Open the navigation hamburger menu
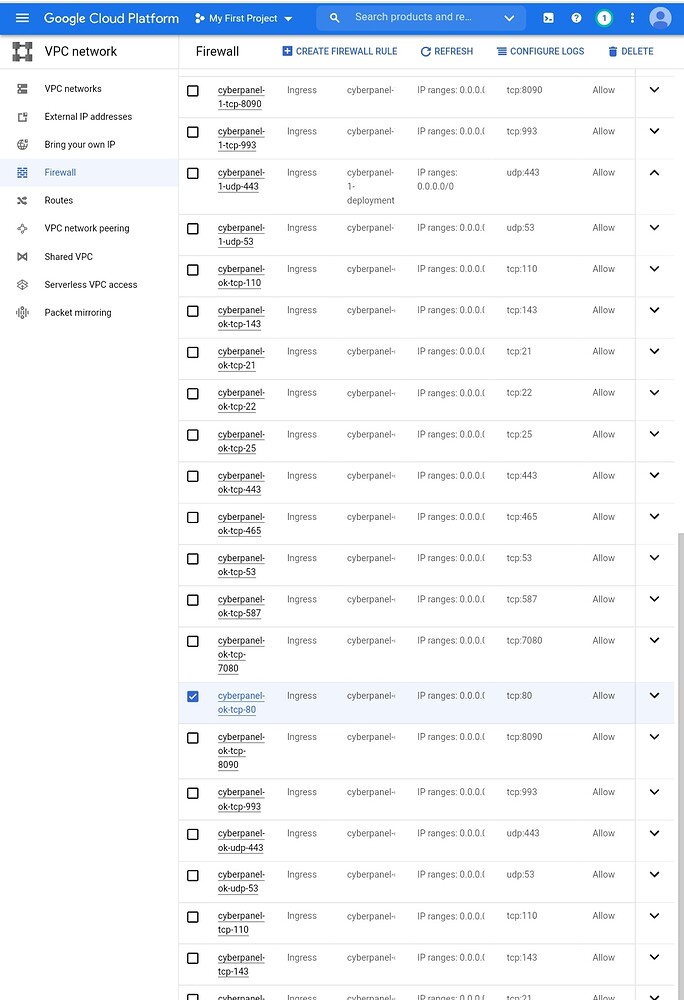The image size is (684, 1000). tap(22, 17)
